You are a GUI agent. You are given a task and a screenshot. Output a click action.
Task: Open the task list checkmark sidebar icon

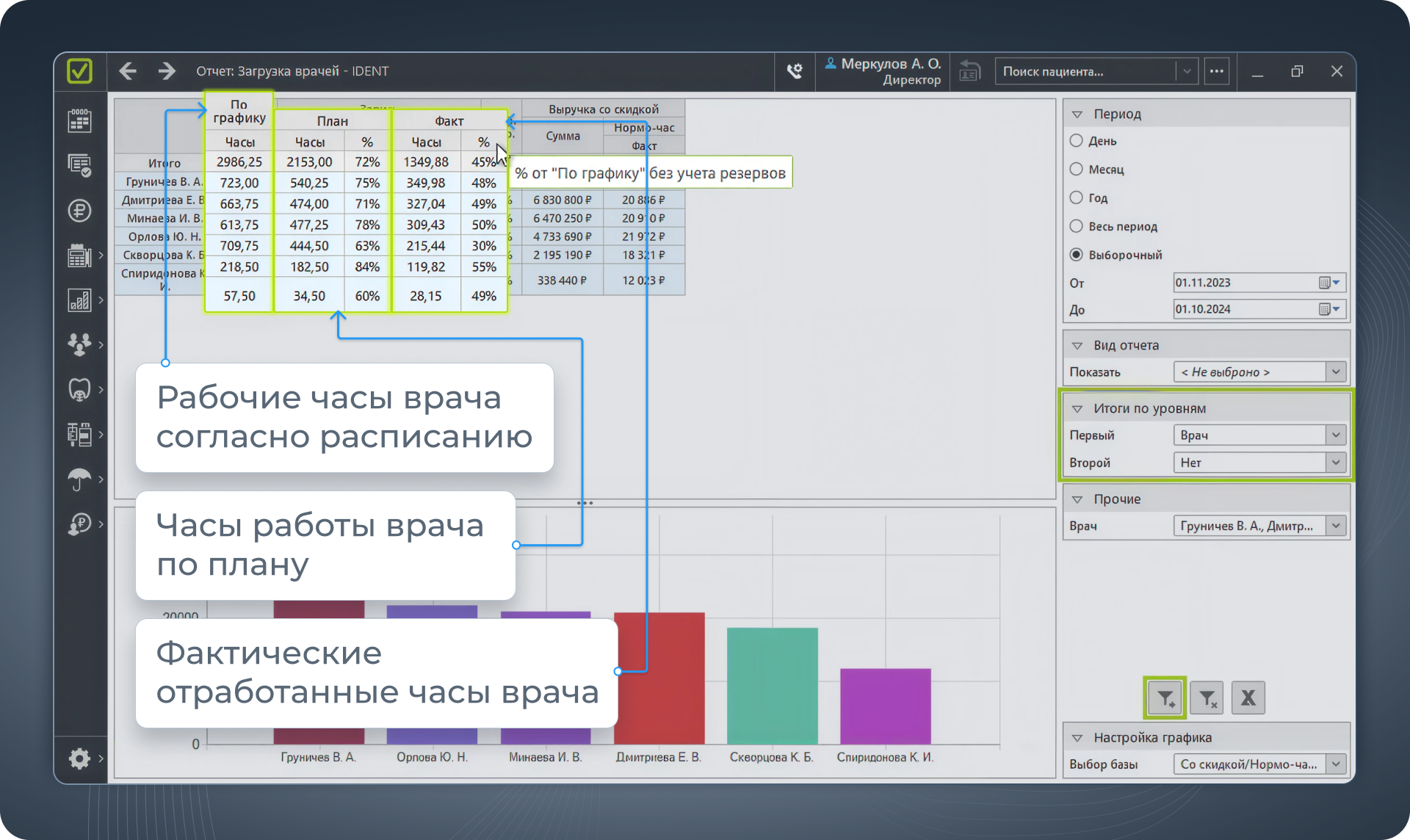(79, 165)
